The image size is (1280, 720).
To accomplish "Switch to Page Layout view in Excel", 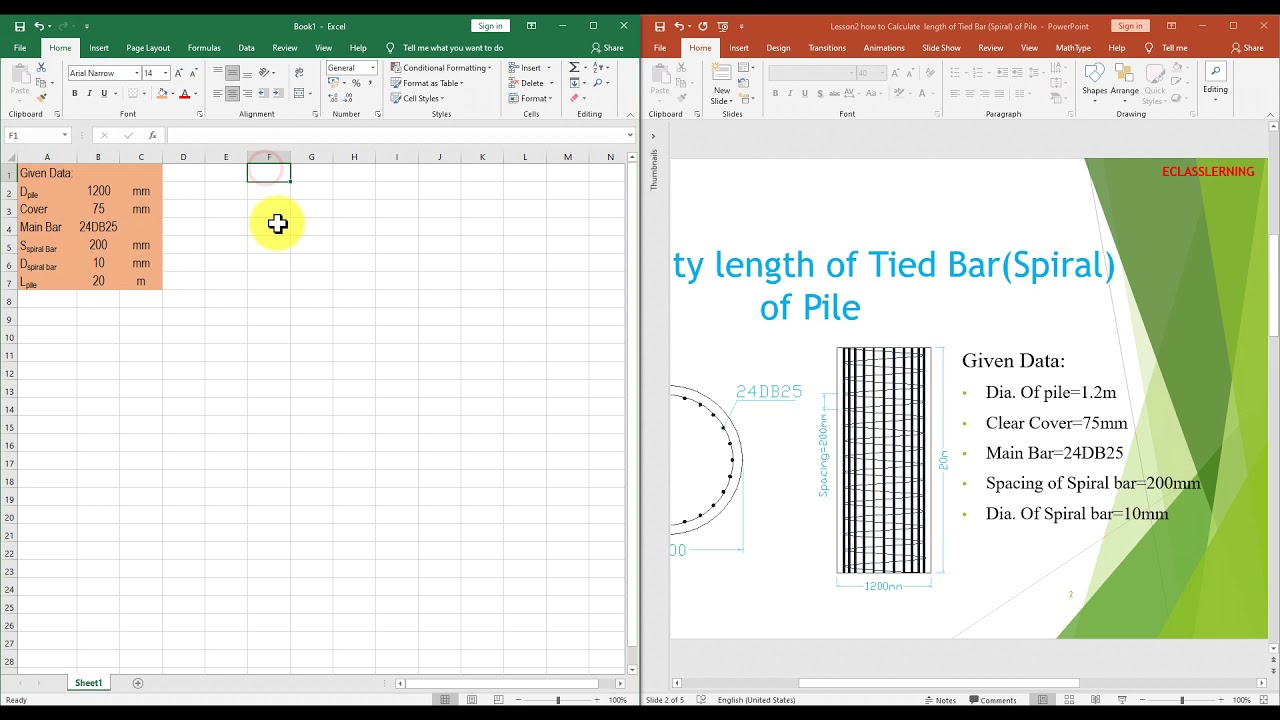I will pos(472,700).
